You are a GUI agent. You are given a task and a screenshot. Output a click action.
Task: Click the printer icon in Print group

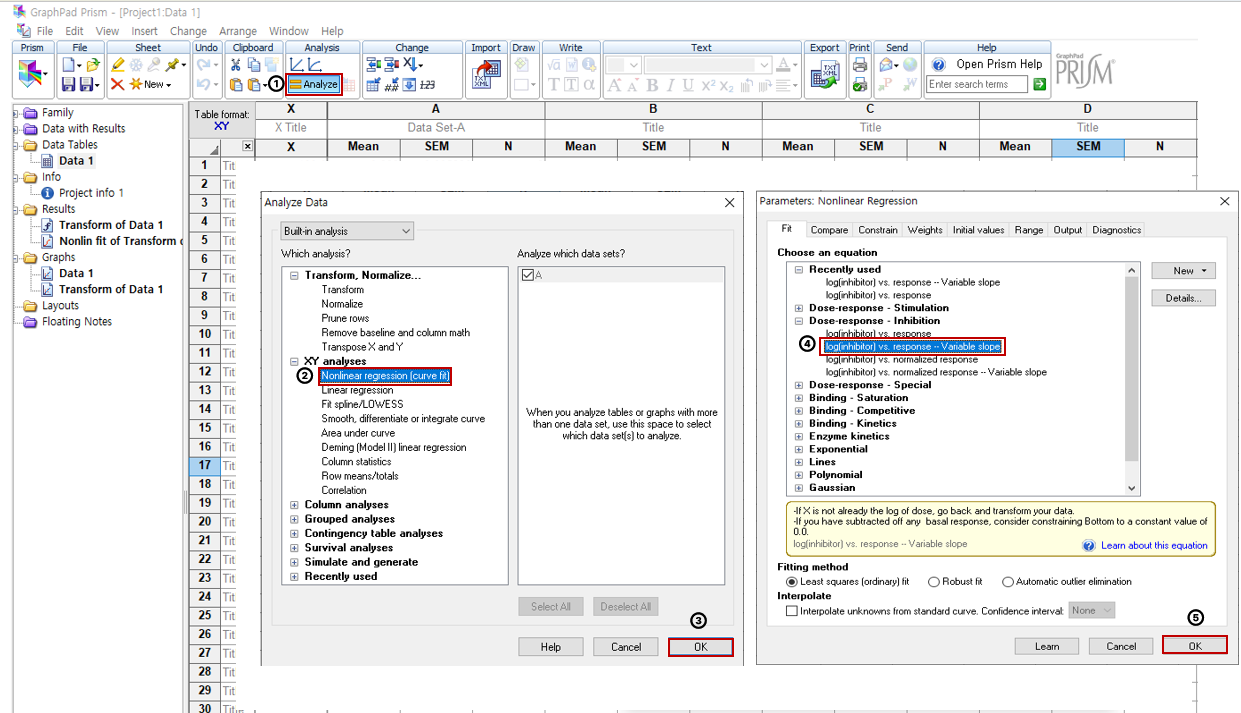pos(859,65)
